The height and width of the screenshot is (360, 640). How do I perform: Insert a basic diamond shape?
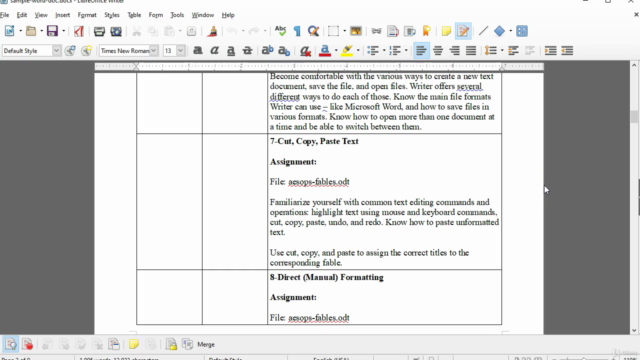(499, 31)
